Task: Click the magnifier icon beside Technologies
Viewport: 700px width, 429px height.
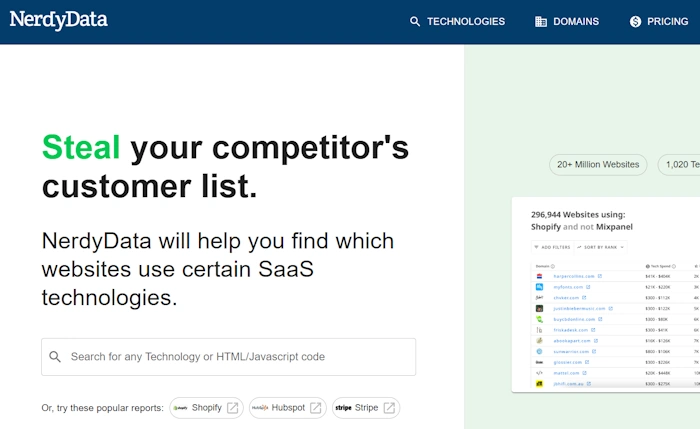Action: (x=415, y=21)
